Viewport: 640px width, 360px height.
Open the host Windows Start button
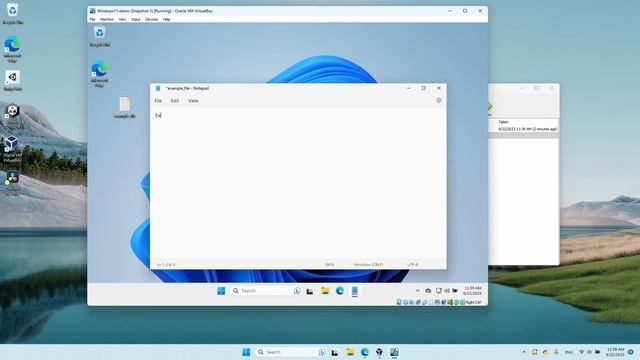click(246, 352)
